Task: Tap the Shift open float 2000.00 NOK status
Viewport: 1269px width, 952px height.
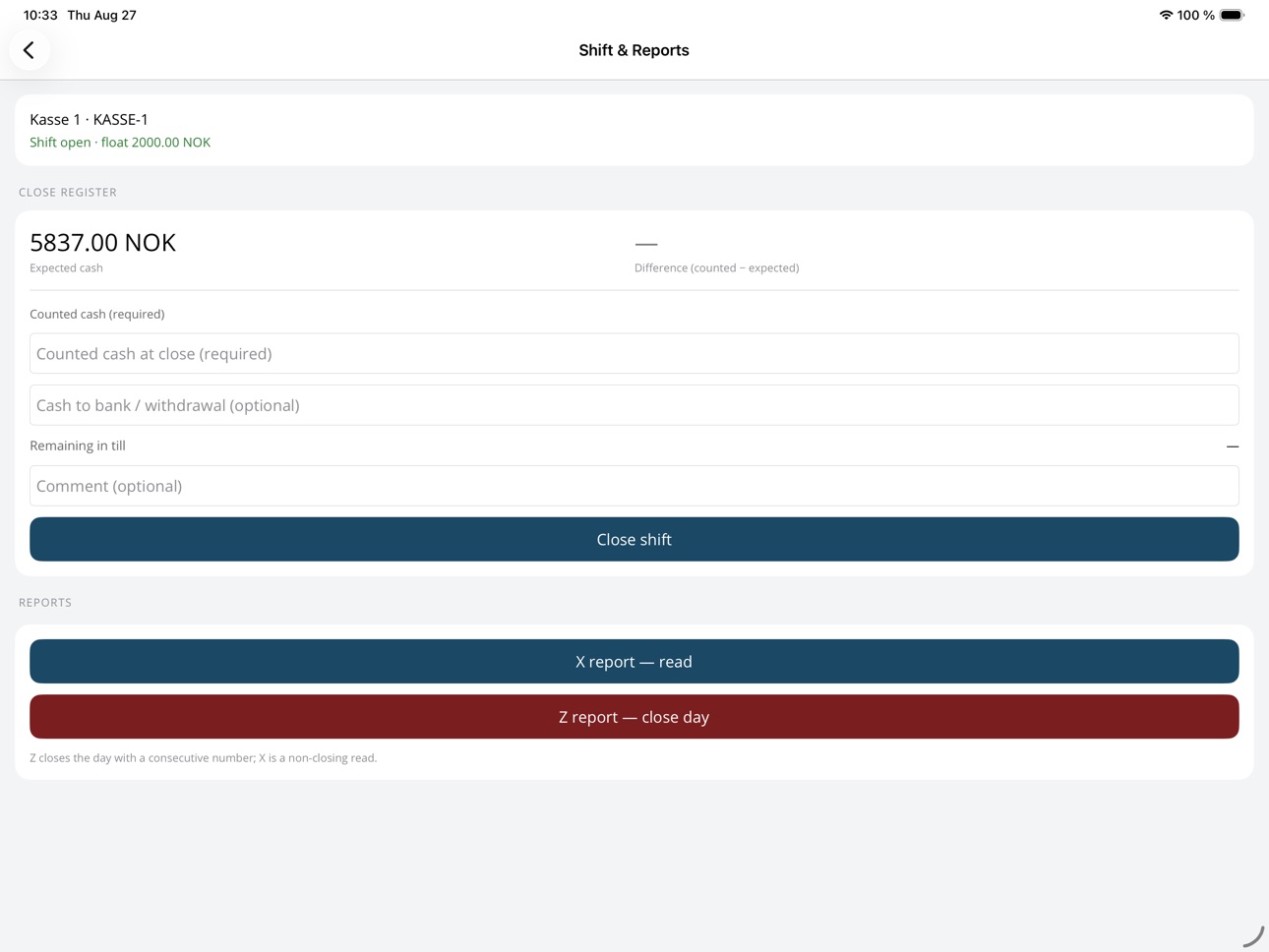Action: (120, 143)
